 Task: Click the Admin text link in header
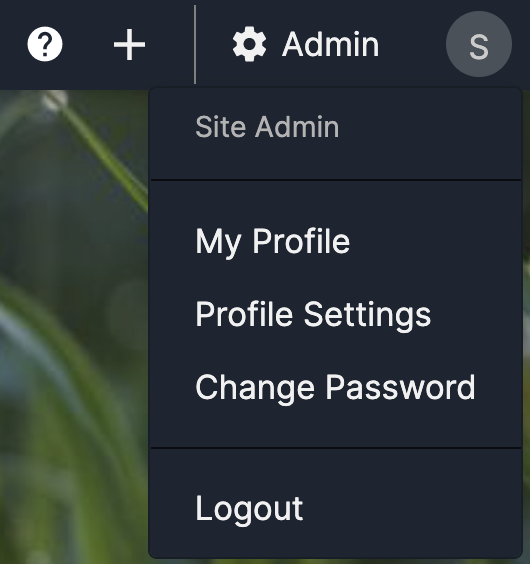[x=330, y=45]
